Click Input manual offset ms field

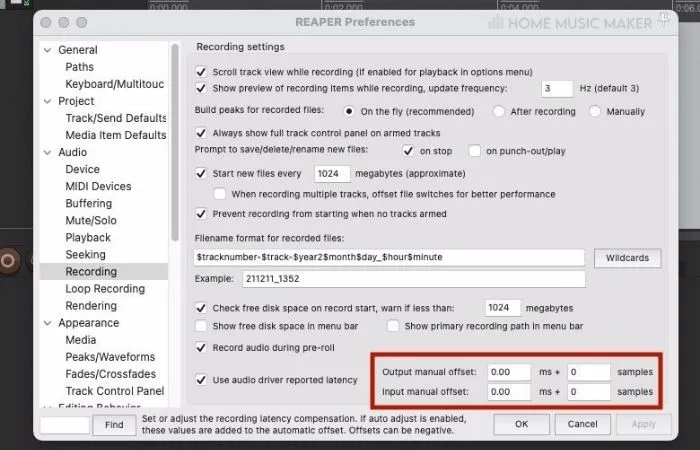(508, 392)
